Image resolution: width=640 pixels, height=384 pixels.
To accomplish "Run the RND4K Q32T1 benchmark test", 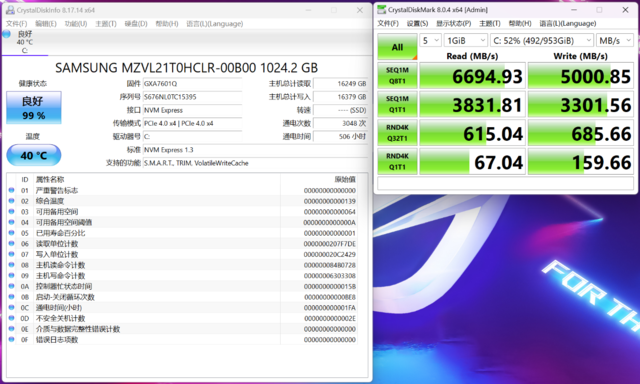I will 397,133.
